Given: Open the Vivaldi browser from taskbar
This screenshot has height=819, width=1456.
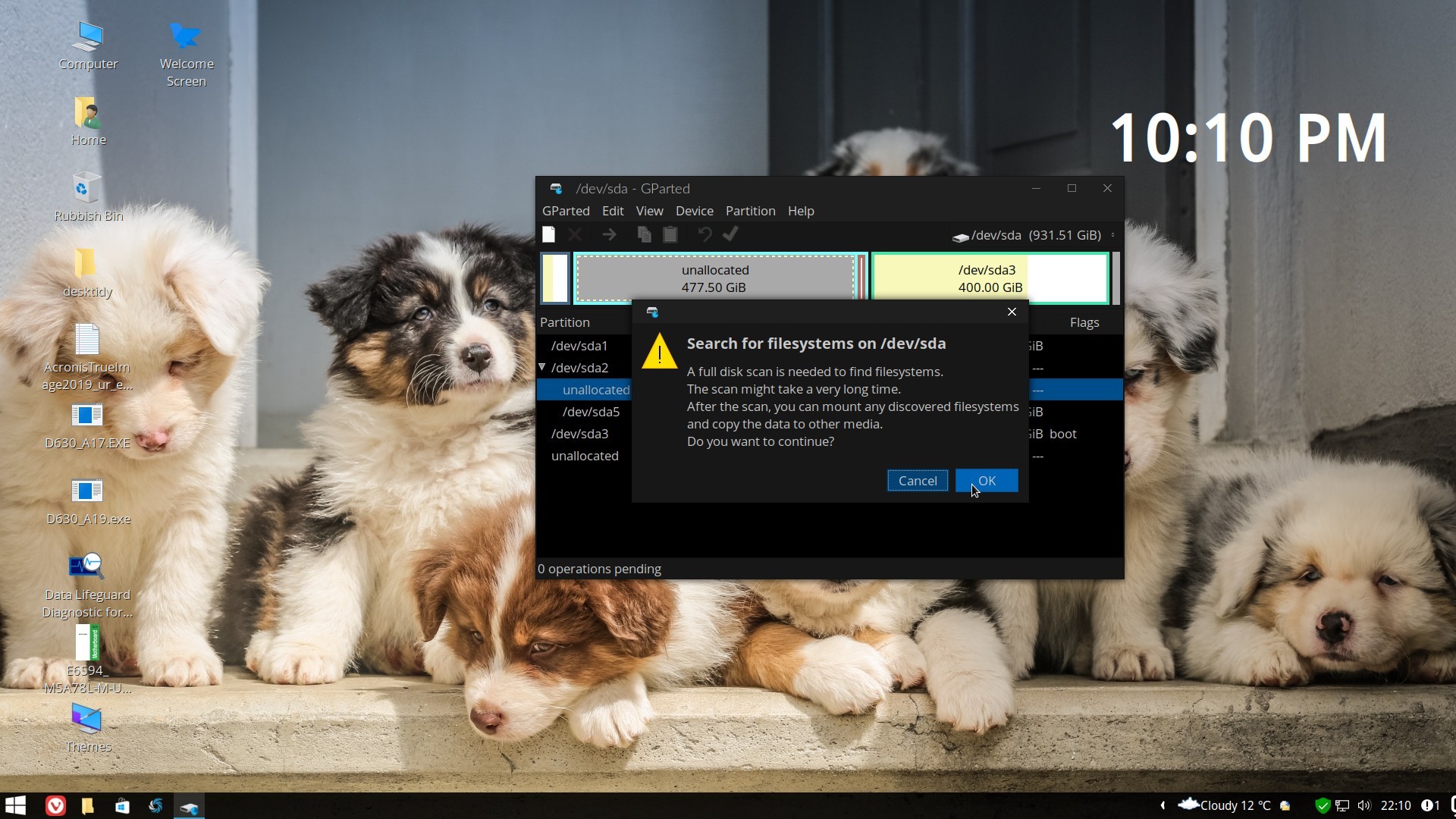Looking at the screenshot, I should pos(55,805).
